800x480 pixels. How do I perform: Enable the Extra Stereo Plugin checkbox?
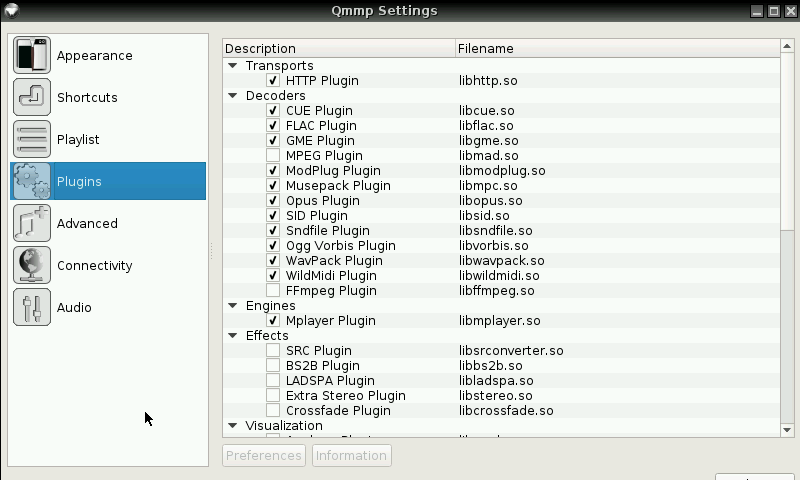(x=273, y=395)
